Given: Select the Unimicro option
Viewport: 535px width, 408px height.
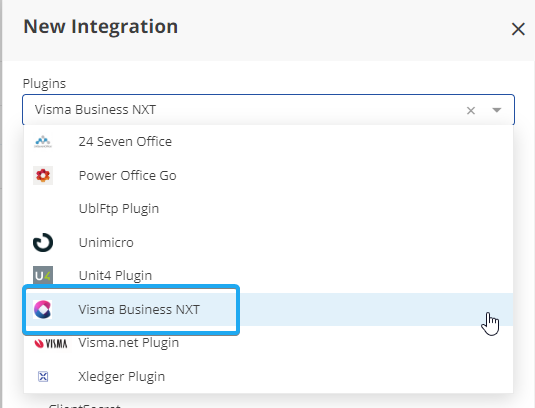Looking at the screenshot, I should click(268, 243).
